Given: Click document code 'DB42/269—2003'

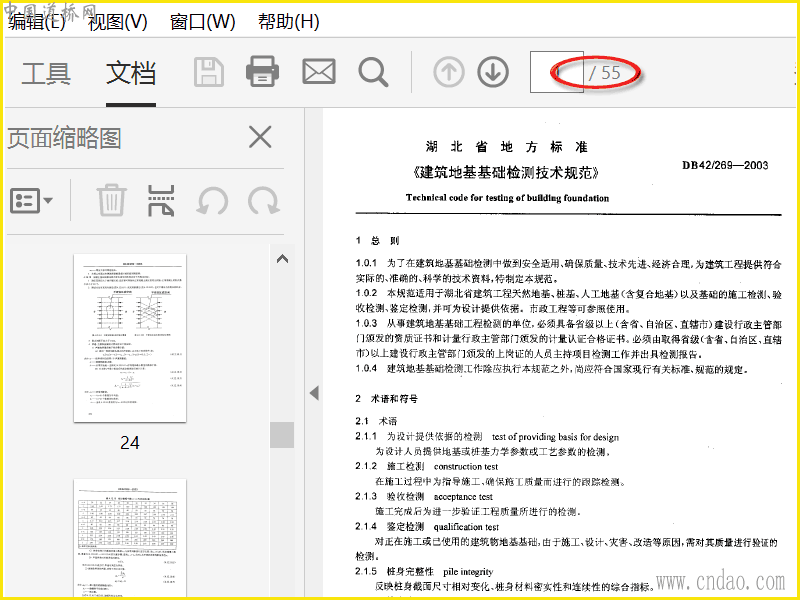Looking at the screenshot, I should click(725, 165).
